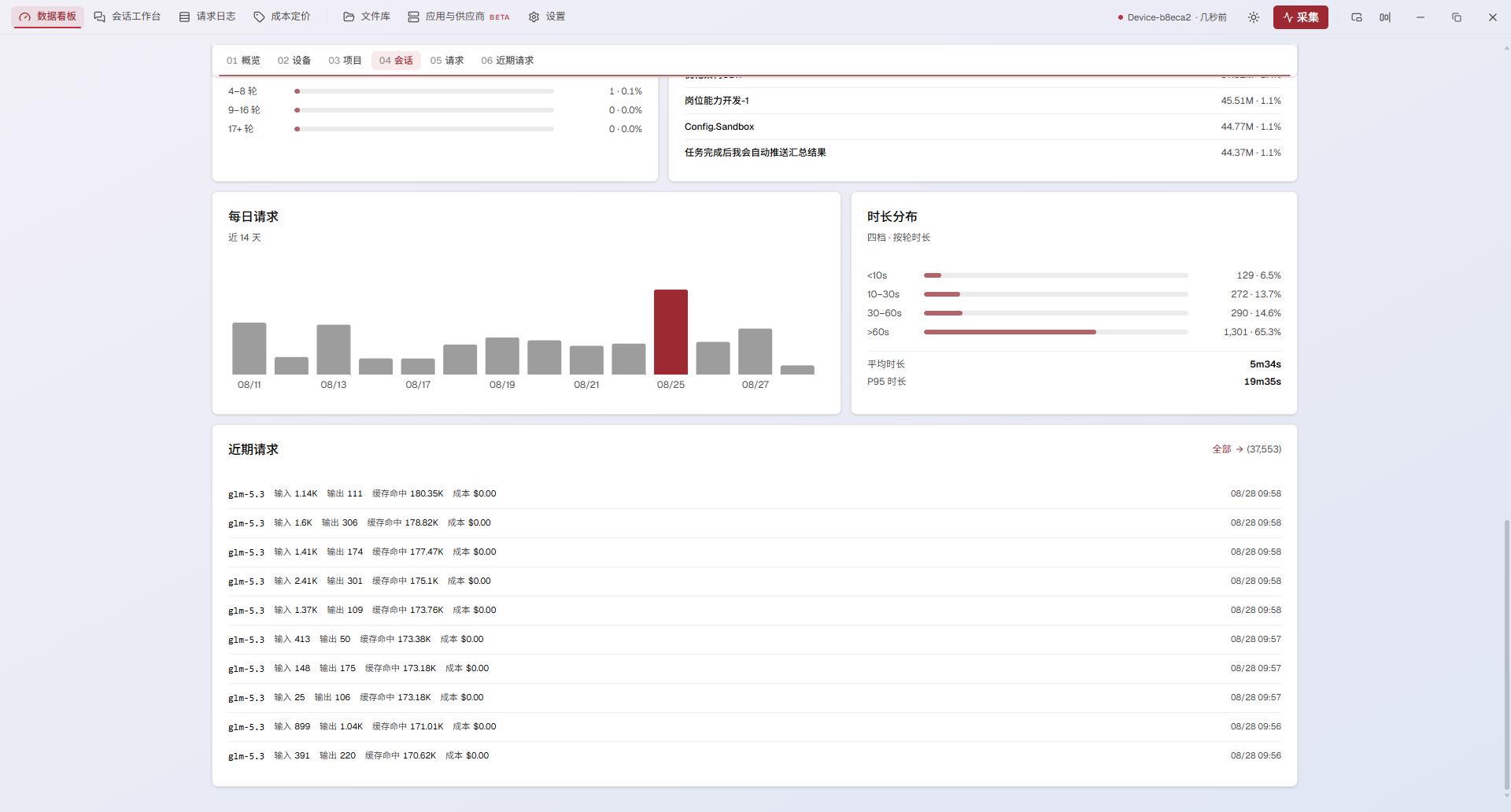Click the 近期请求 section heading
The image size is (1511, 812).
point(253,449)
